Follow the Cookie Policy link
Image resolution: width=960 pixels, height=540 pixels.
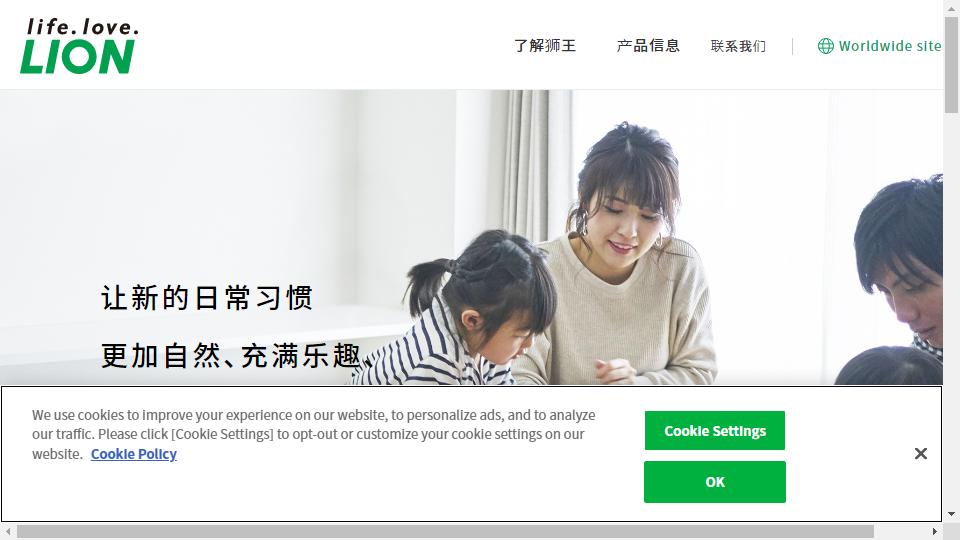pos(133,454)
